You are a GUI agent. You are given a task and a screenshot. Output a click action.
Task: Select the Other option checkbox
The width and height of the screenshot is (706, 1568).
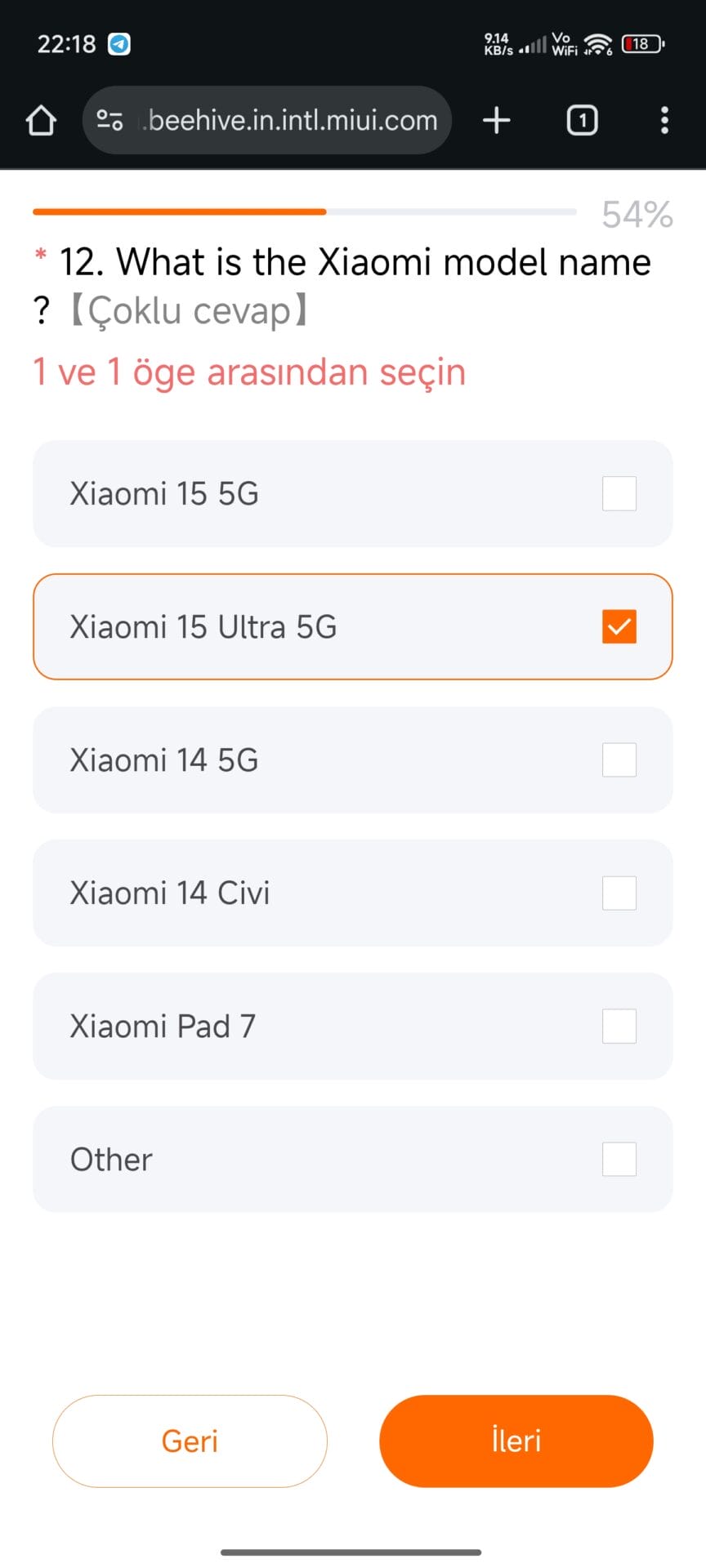[619, 1160]
